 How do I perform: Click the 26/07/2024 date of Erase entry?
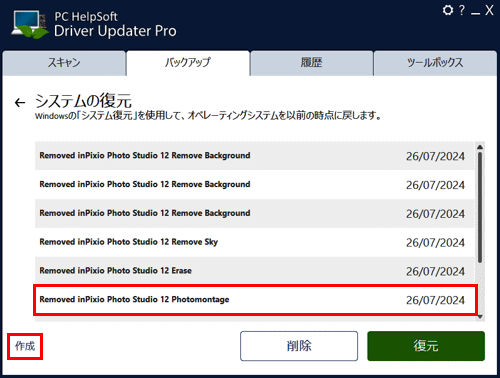[x=435, y=271]
